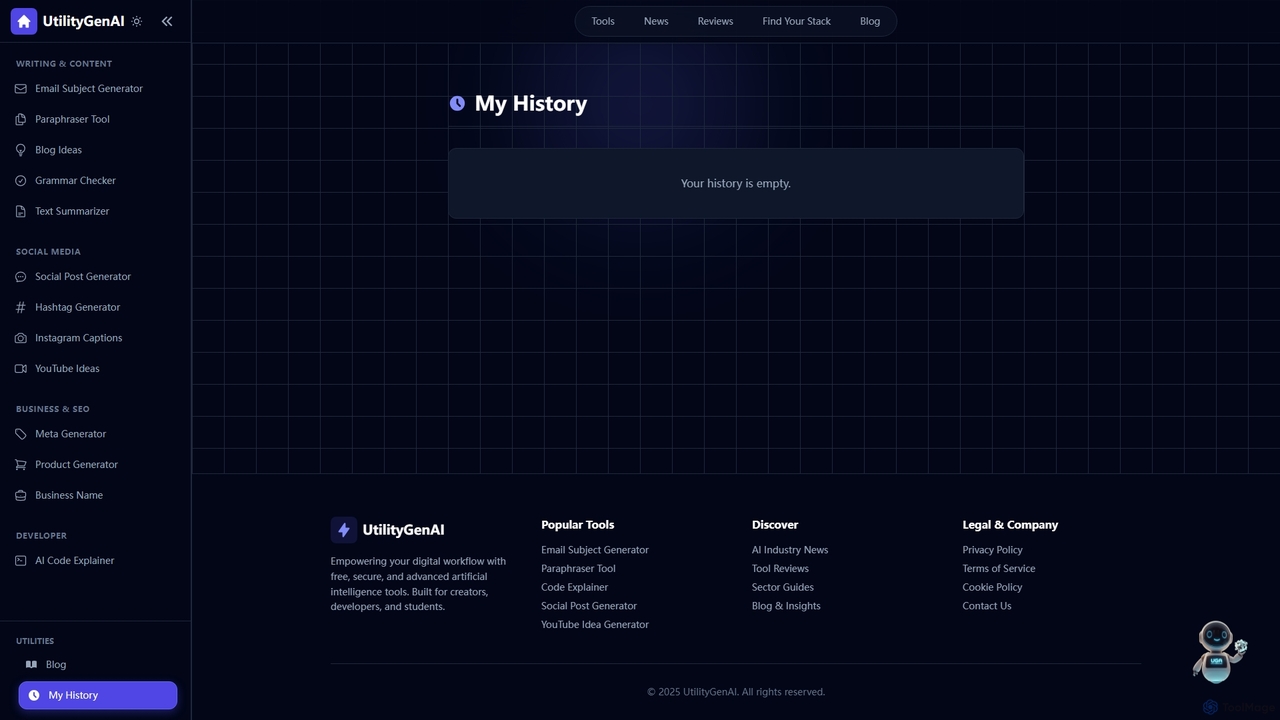The image size is (1280, 720).
Task: Open Terms of Service footer link
Action: coord(999,569)
